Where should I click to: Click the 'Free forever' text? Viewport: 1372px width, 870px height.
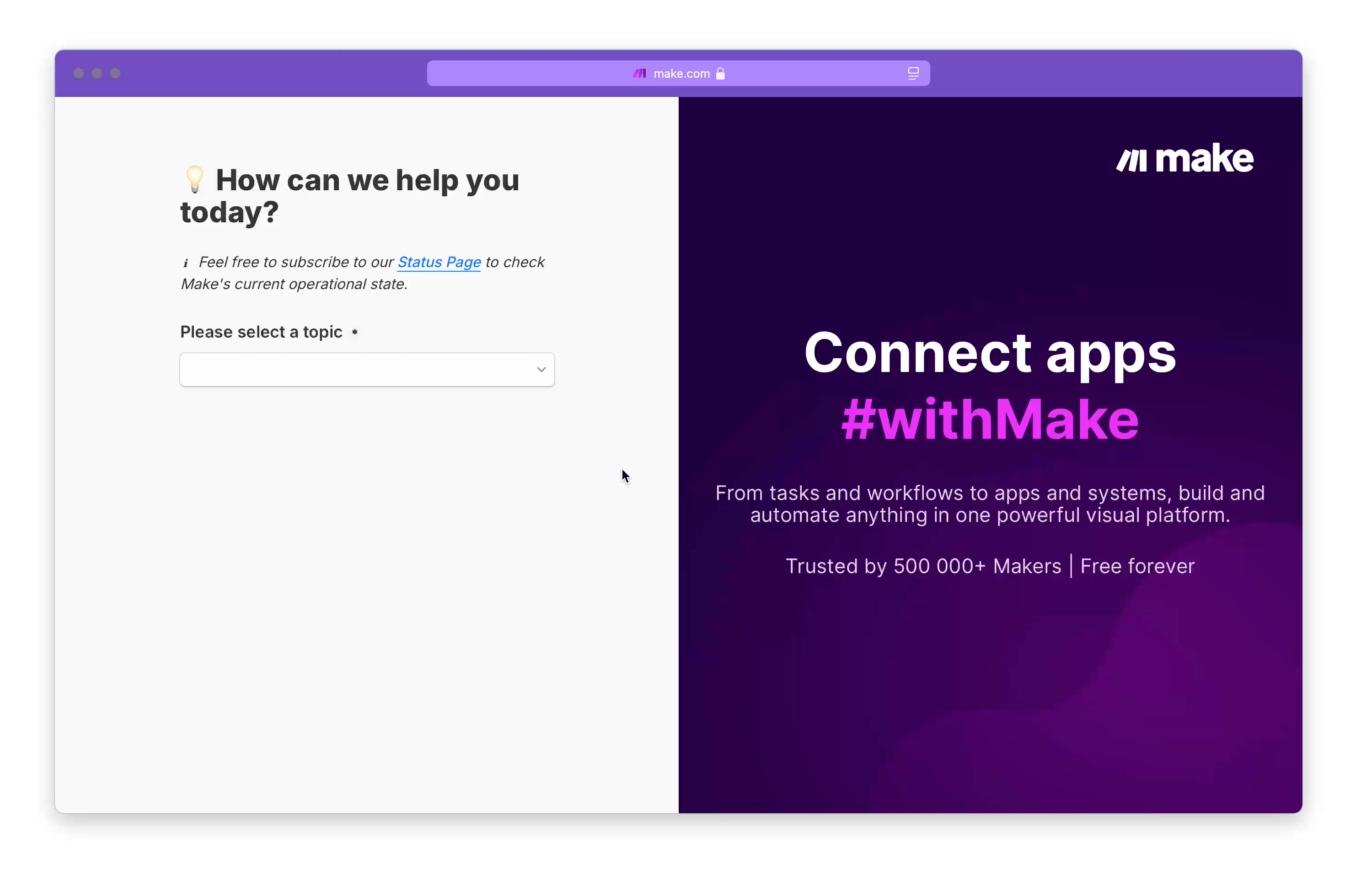coord(1137,566)
